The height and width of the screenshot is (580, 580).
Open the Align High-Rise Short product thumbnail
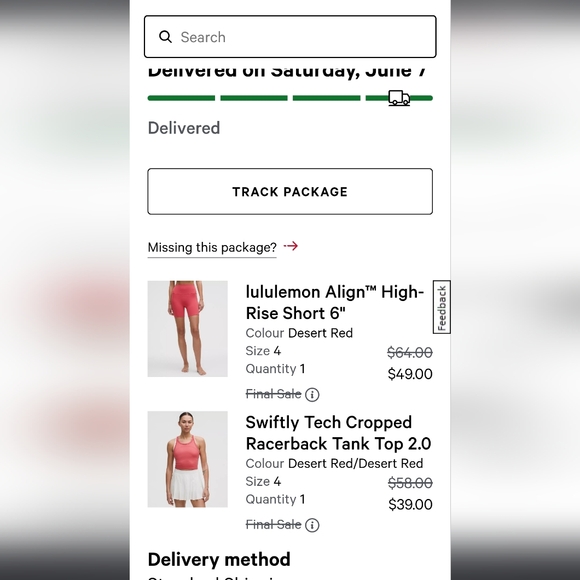(188, 328)
